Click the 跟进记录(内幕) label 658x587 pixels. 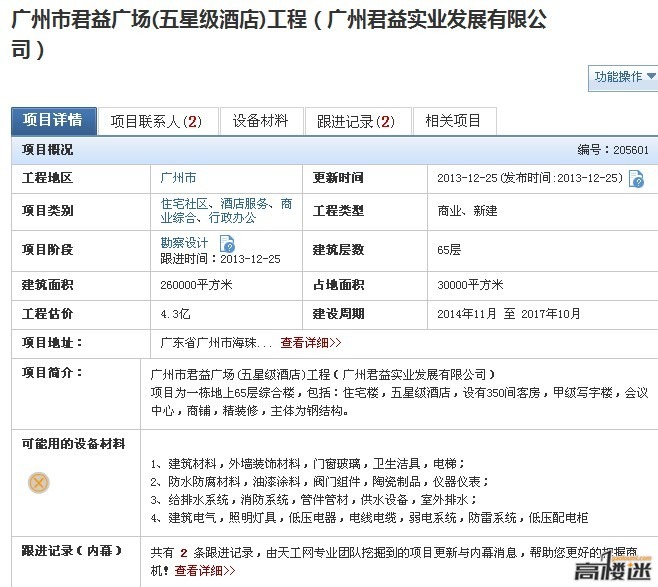(72, 550)
